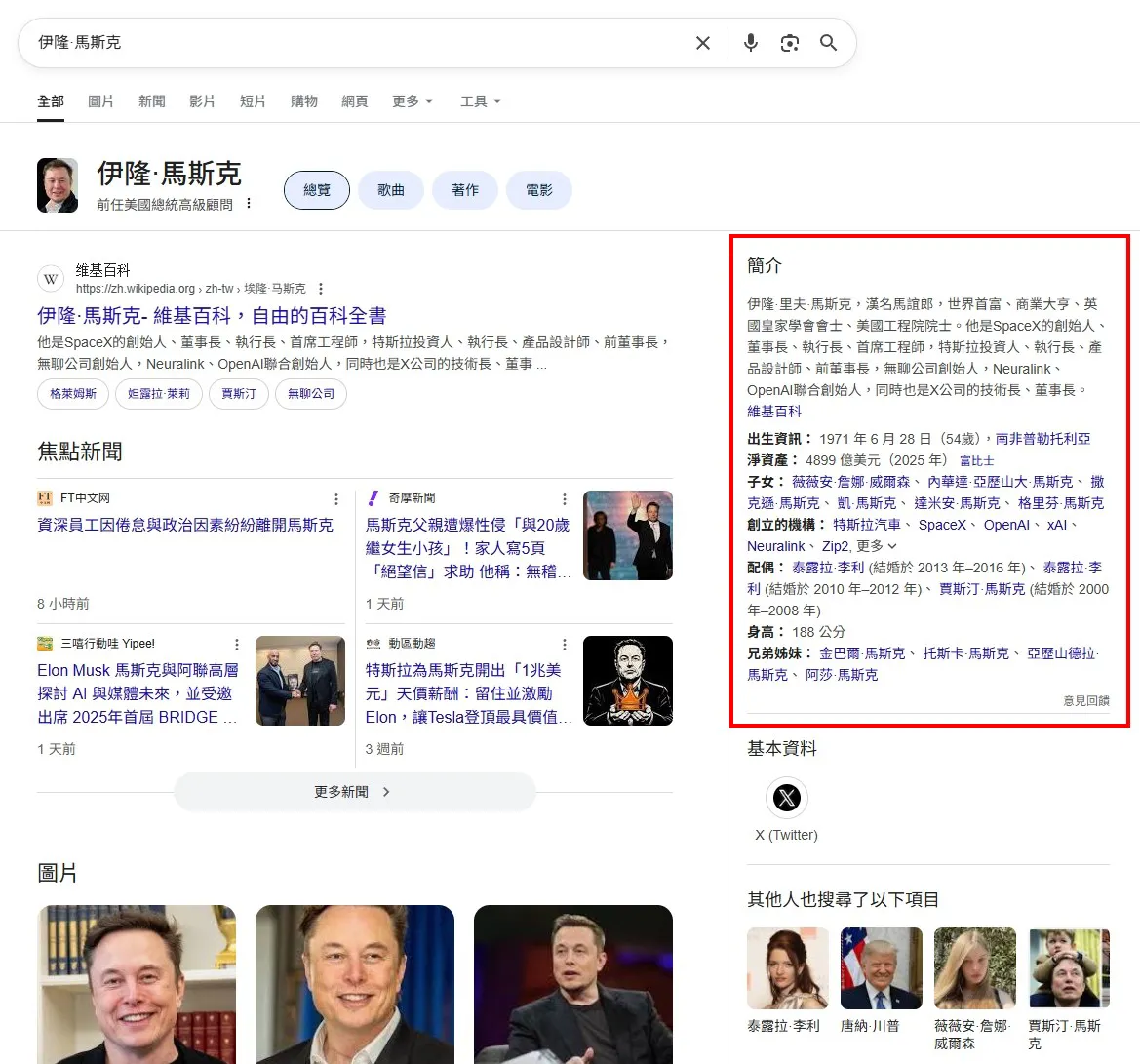Image resolution: width=1140 pixels, height=1064 pixels.
Task: Send feedback via 意見回饋
Action: tap(1084, 701)
